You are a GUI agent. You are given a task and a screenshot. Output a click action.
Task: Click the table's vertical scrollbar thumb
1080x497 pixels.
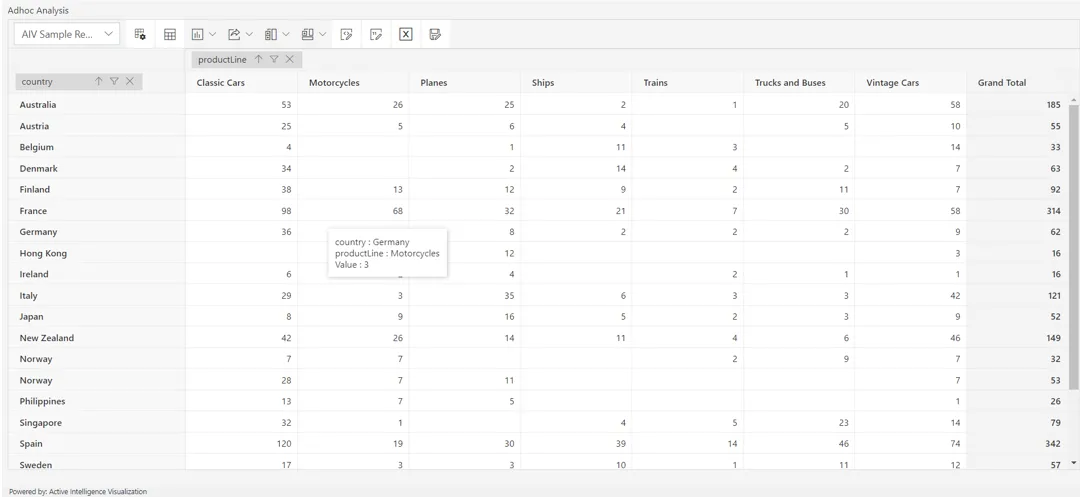[x=1073, y=248]
